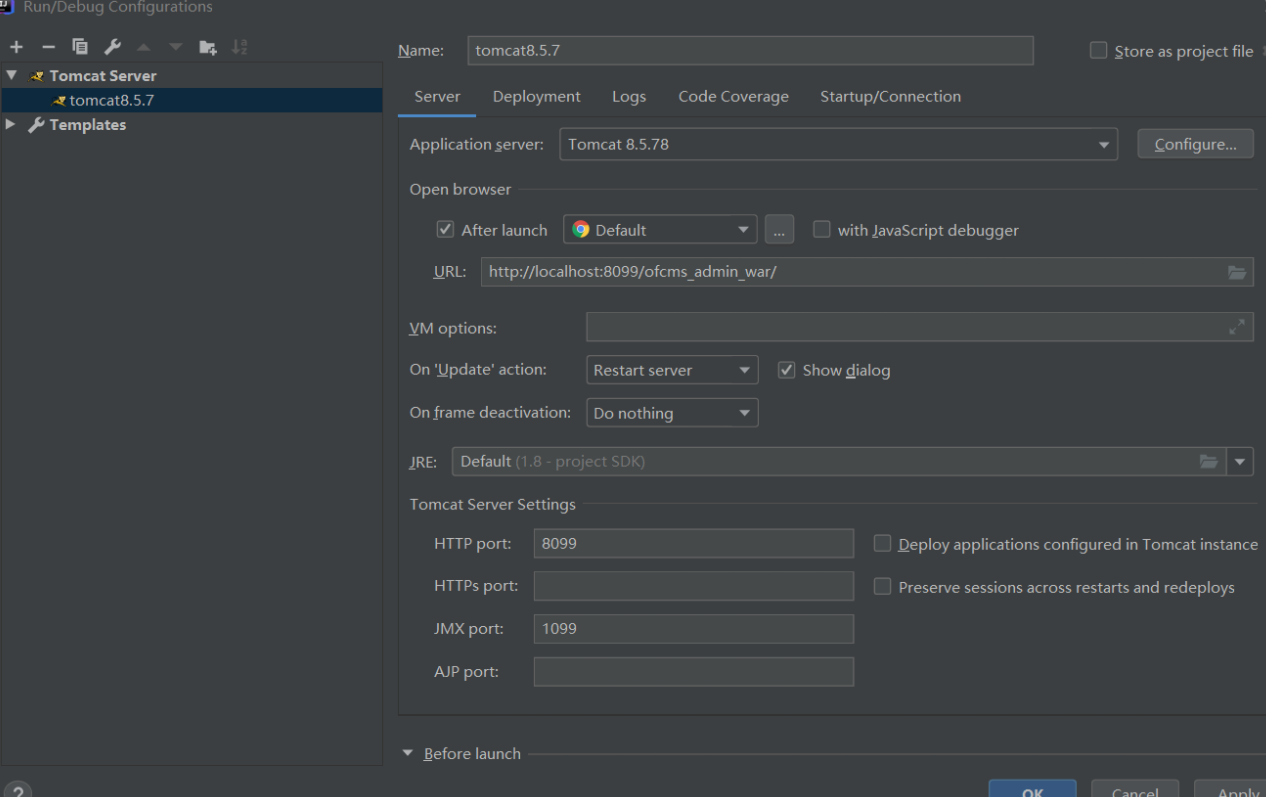Viewport: 1266px width, 797px height.
Task: Click OK button
Action: coord(1033,789)
